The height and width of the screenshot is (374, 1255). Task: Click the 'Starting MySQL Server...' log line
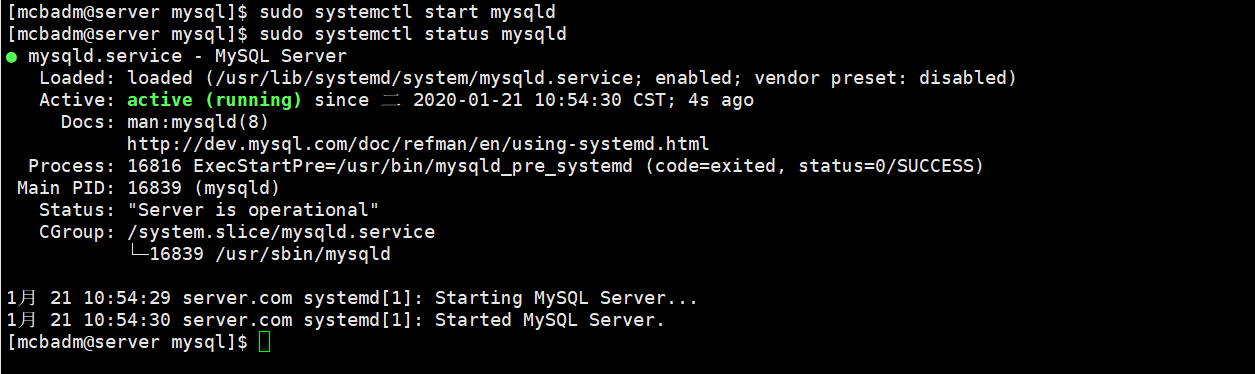(x=566, y=298)
